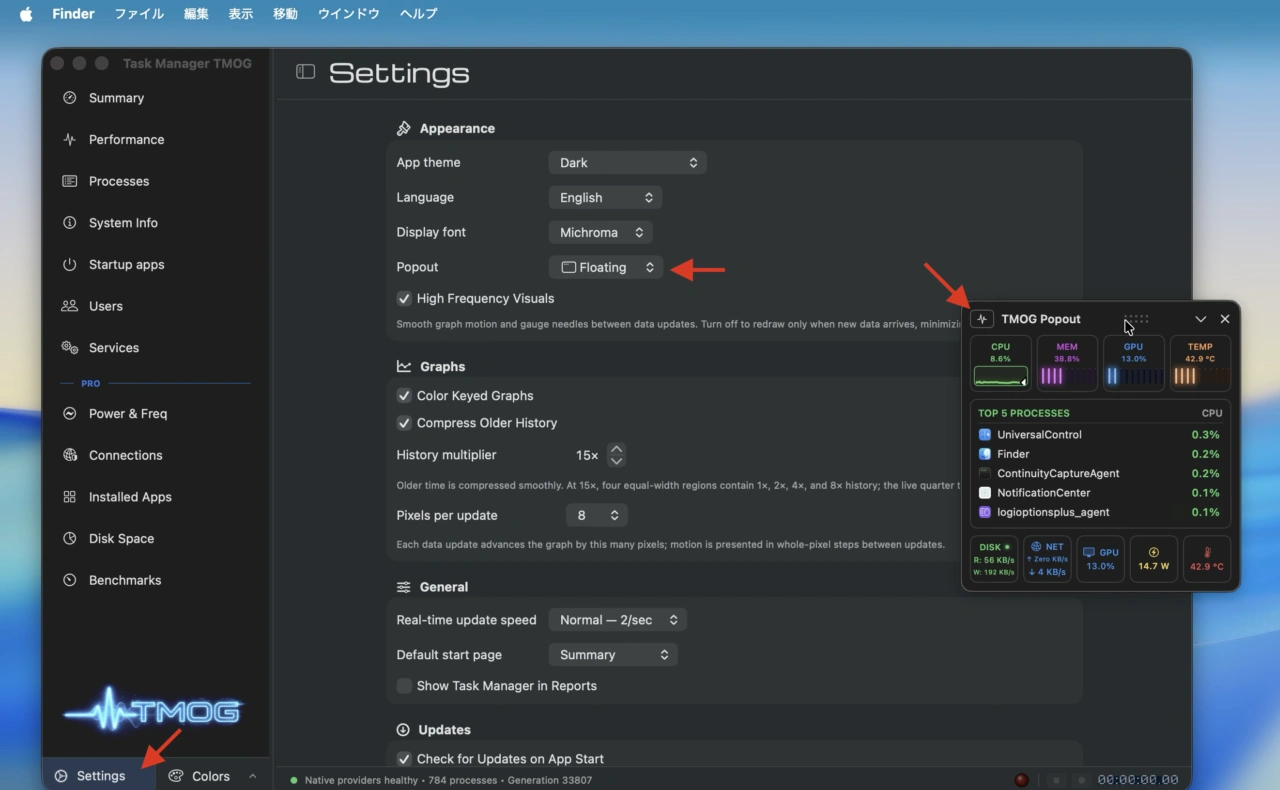The height and width of the screenshot is (790, 1280).
Task: Open the Summary page in sidebar
Action: click(116, 98)
